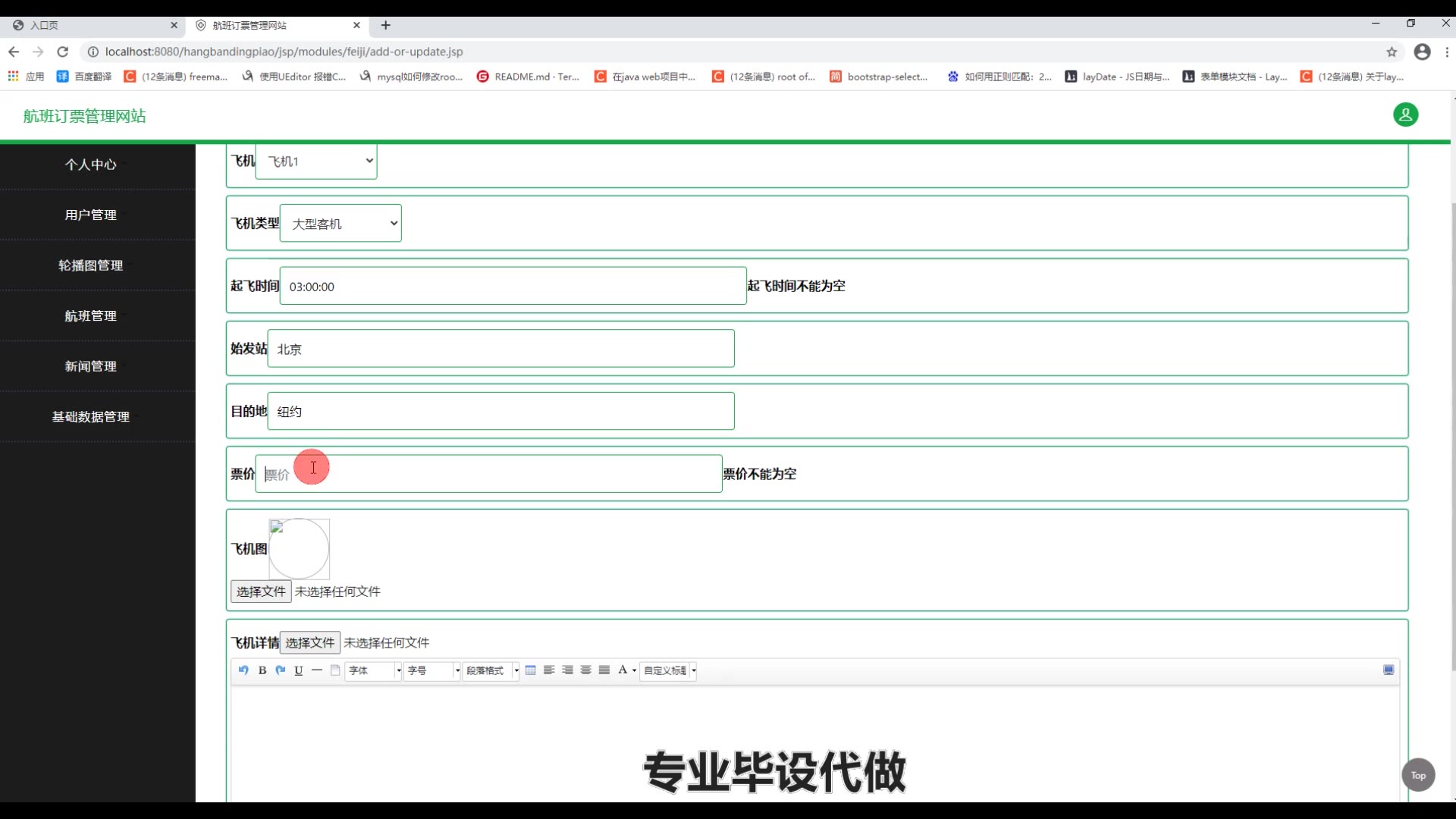This screenshot has width=1456, height=819.
Task: Toggle underline formatting in editor
Action: click(x=299, y=670)
